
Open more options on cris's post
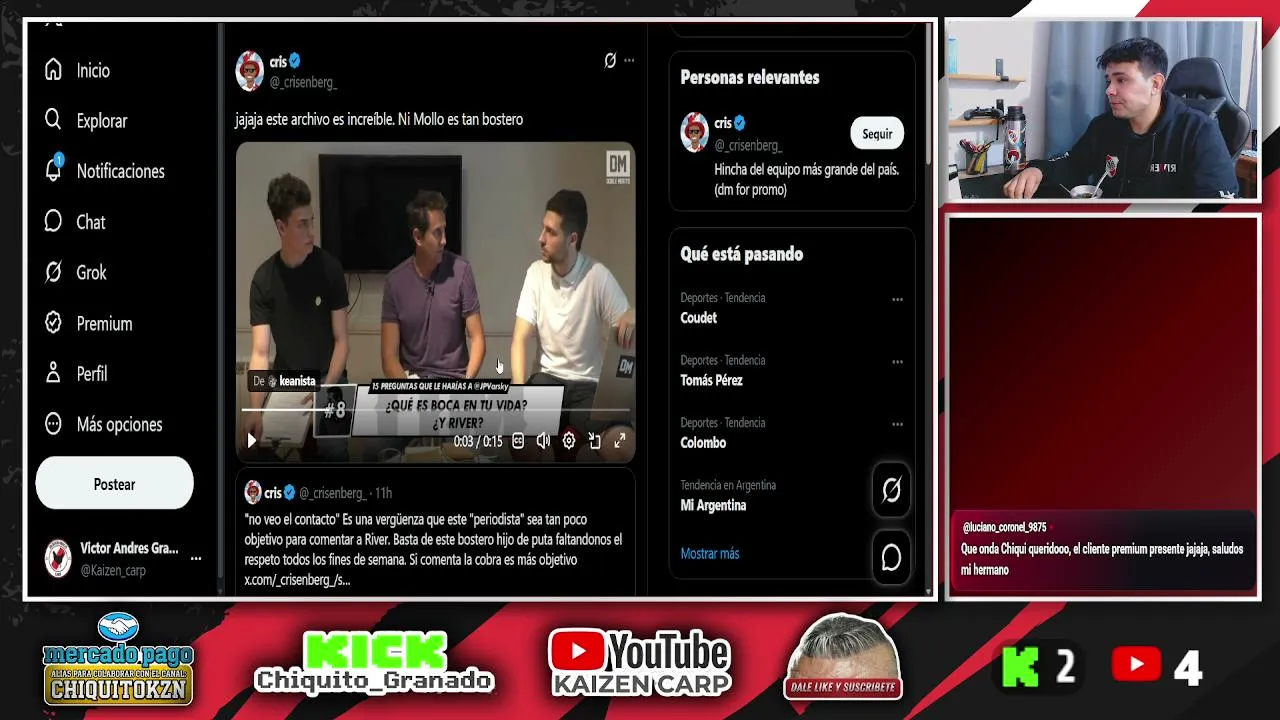coord(629,61)
